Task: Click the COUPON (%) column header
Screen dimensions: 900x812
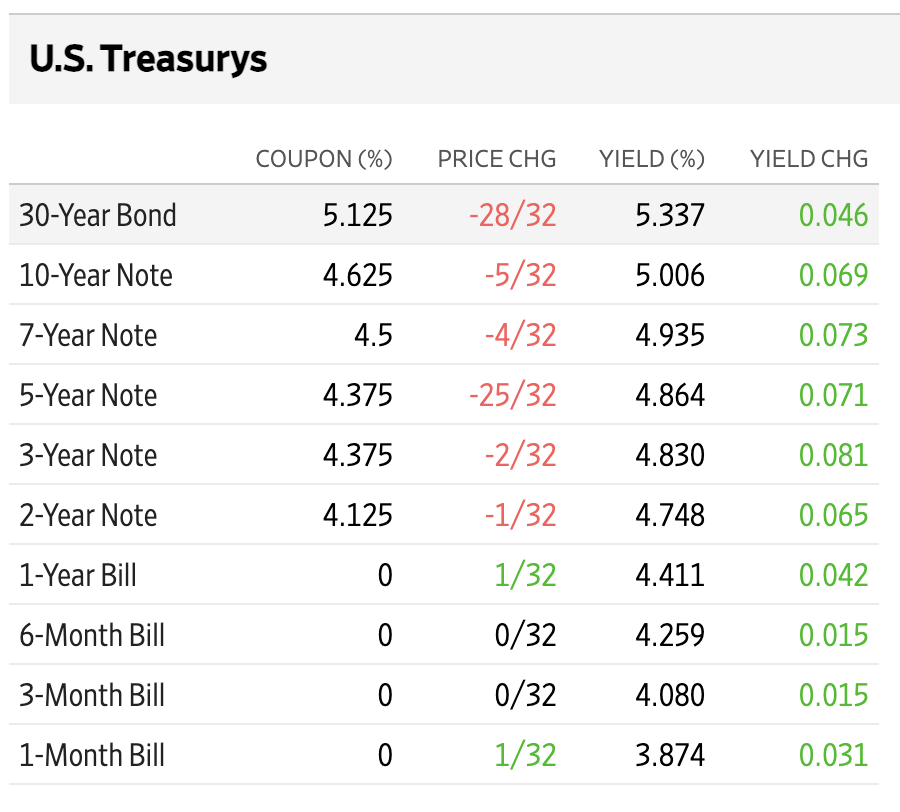Action: pyautogui.click(x=324, y=159)
